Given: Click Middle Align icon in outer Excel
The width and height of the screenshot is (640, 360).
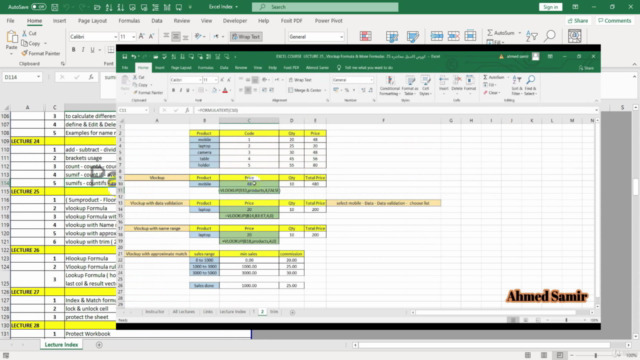Looking at the screenshot, I should (x=176, y=37).
